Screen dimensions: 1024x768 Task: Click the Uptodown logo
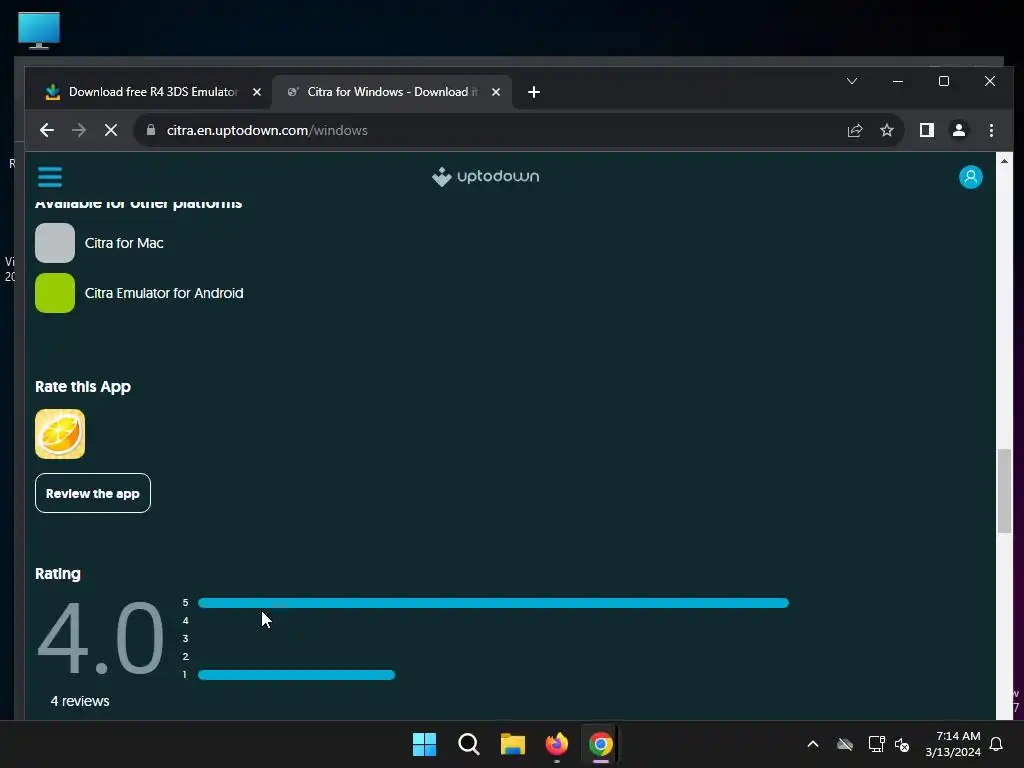[485, 176]
